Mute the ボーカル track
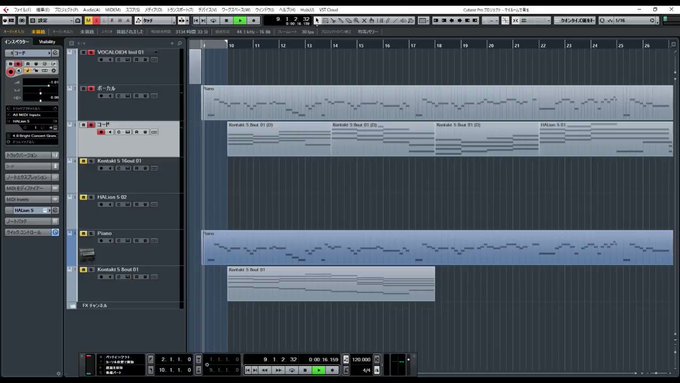The image size is (680, 383). 83,88
